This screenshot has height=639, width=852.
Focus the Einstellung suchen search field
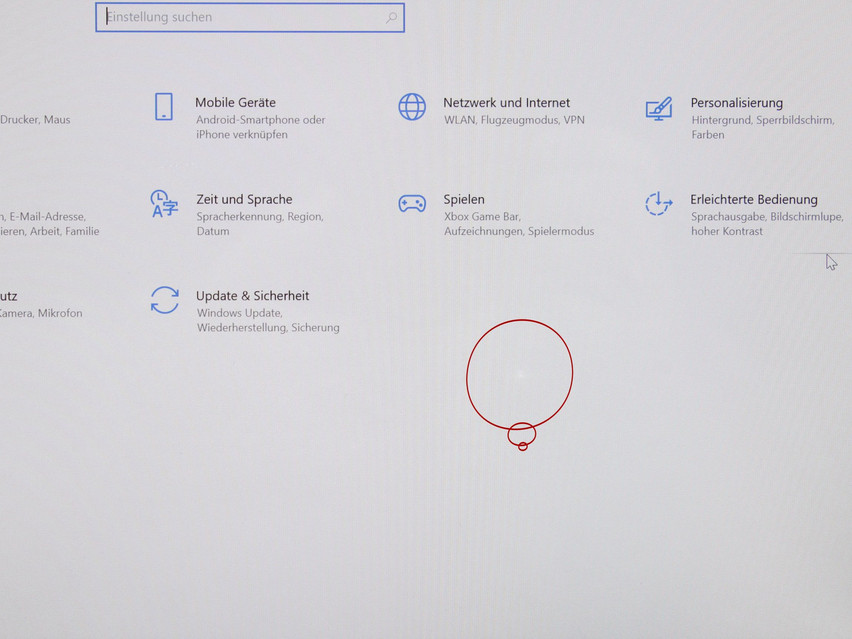240,18
